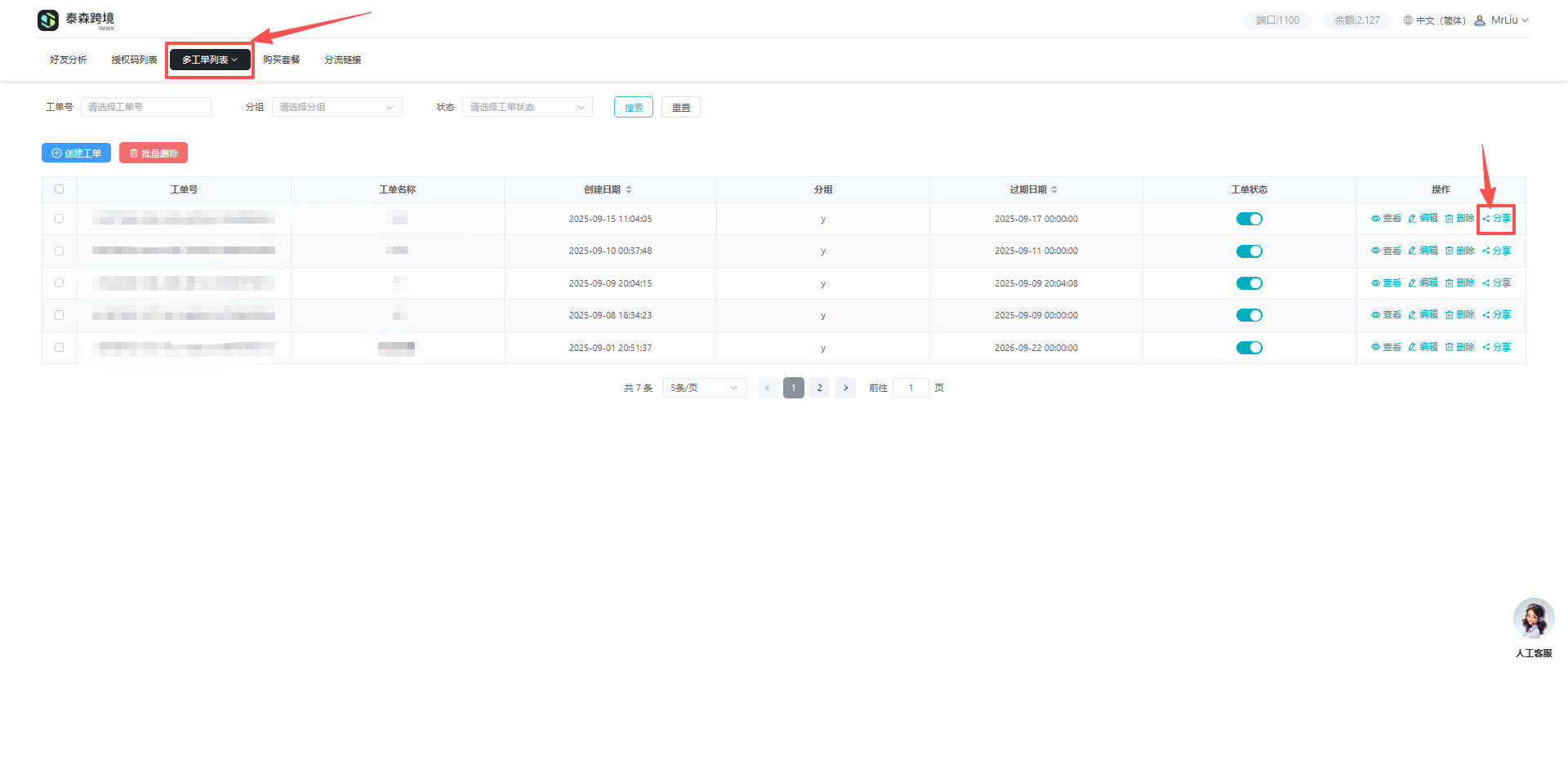Click the 泰森跨境 logo icon

[x=48, y=20]
